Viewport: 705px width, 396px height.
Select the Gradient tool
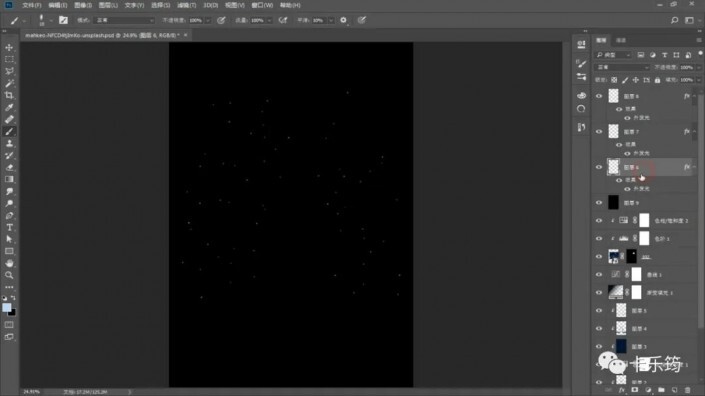(x=9, y=179)
